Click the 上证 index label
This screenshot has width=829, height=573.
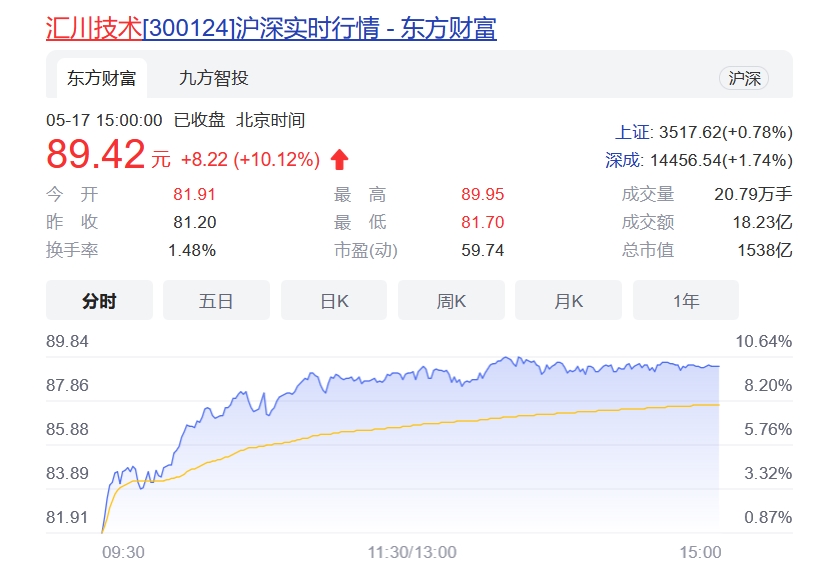(634, 132)
